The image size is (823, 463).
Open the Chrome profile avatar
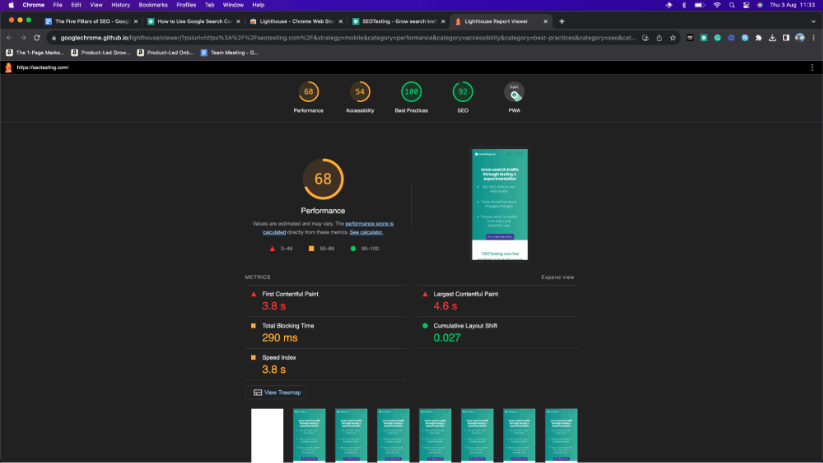[799, 38]
